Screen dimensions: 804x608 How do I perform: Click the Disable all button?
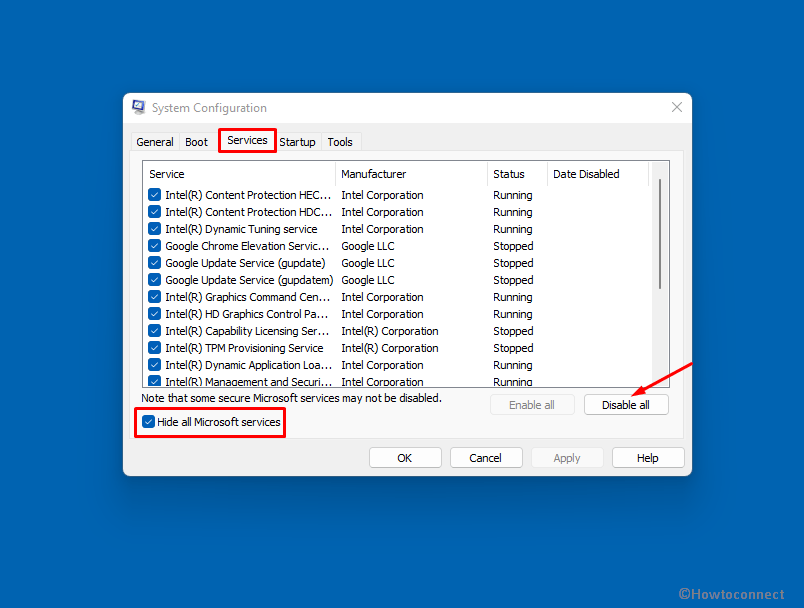click(x=626, y=404)
